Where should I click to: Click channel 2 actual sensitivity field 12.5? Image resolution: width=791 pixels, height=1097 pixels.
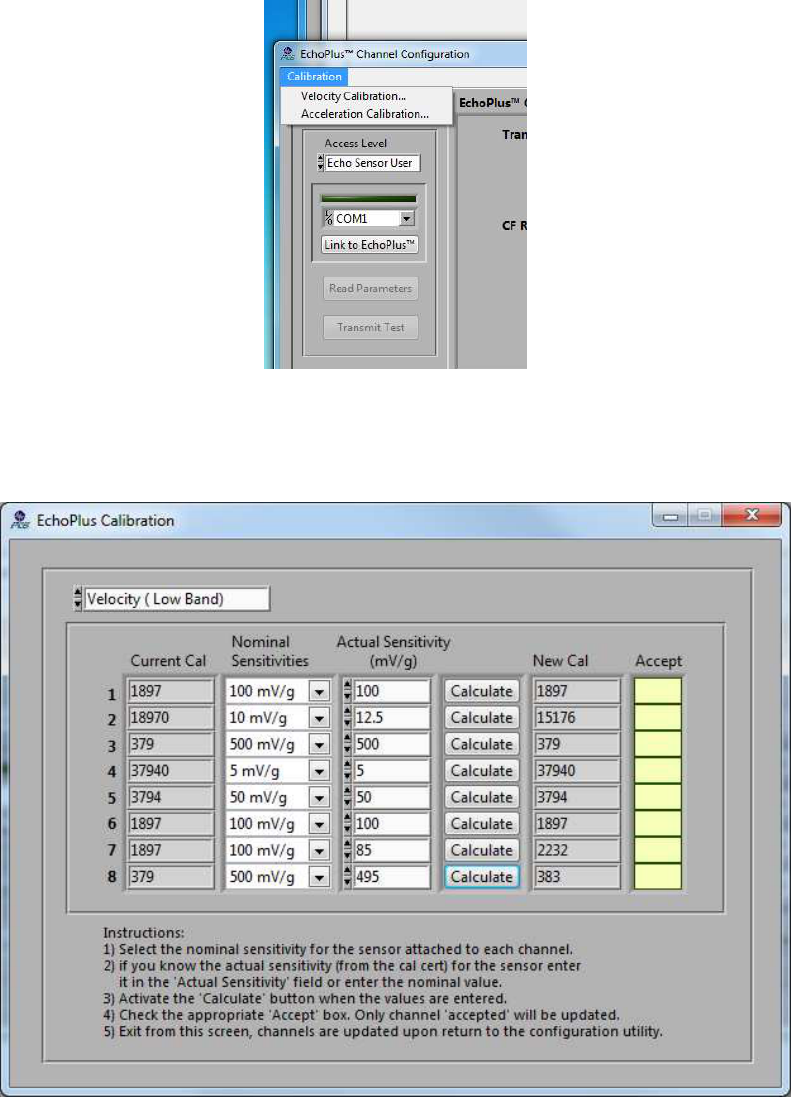392,718
